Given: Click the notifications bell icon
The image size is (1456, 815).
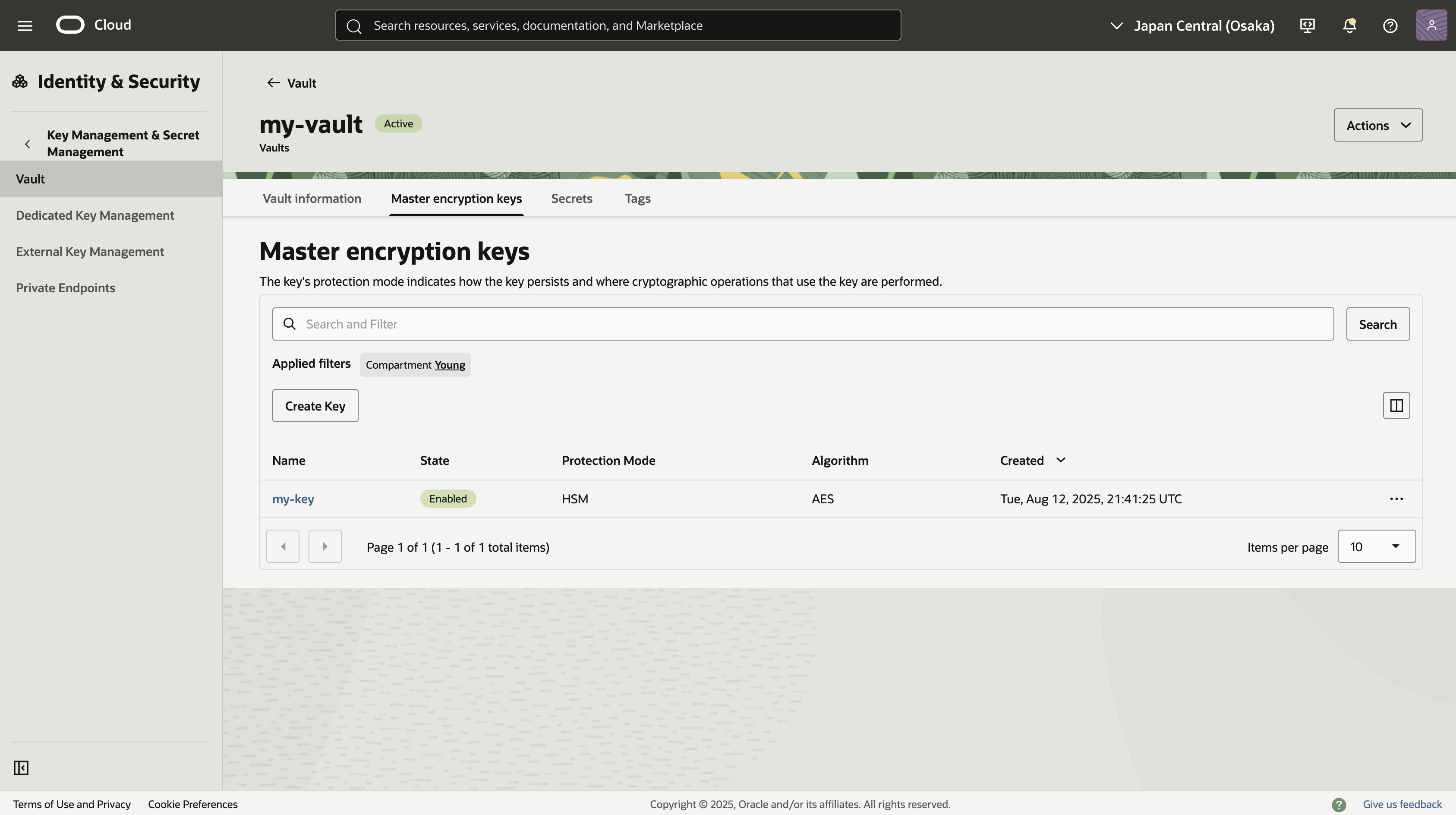Looking at the screenshot, I should coord(1349,25).
